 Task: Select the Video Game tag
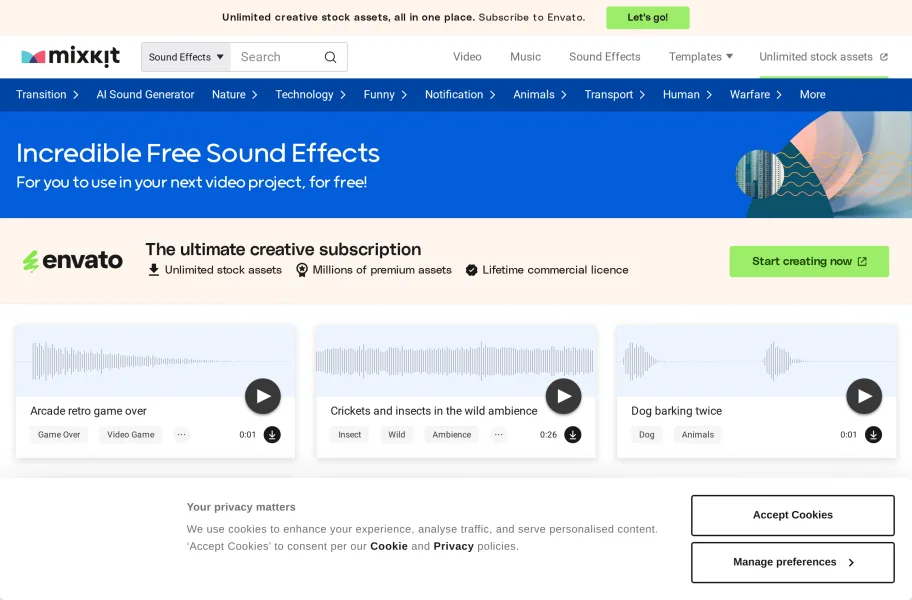[131, 434]
